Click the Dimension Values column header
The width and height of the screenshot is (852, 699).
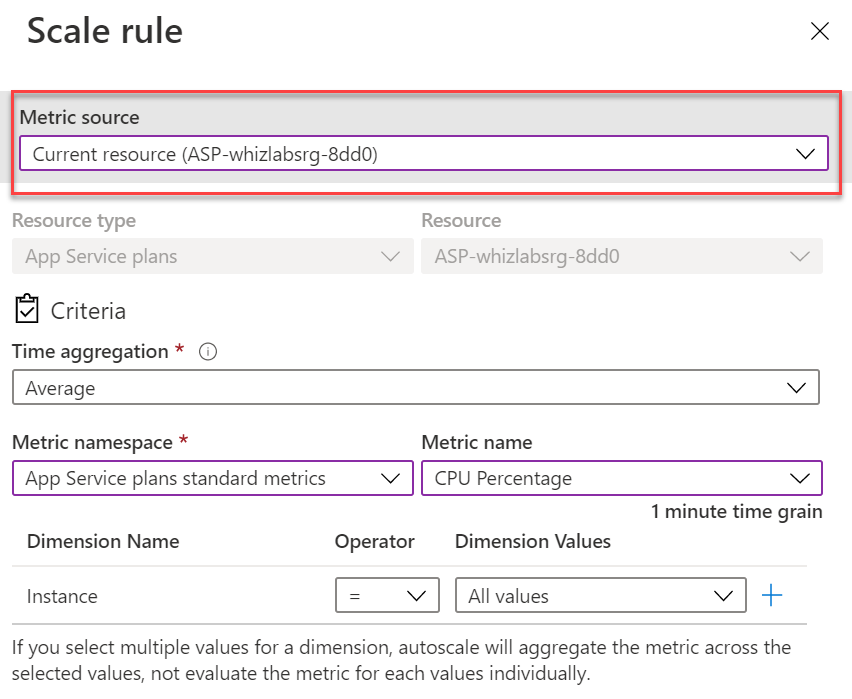532,541
